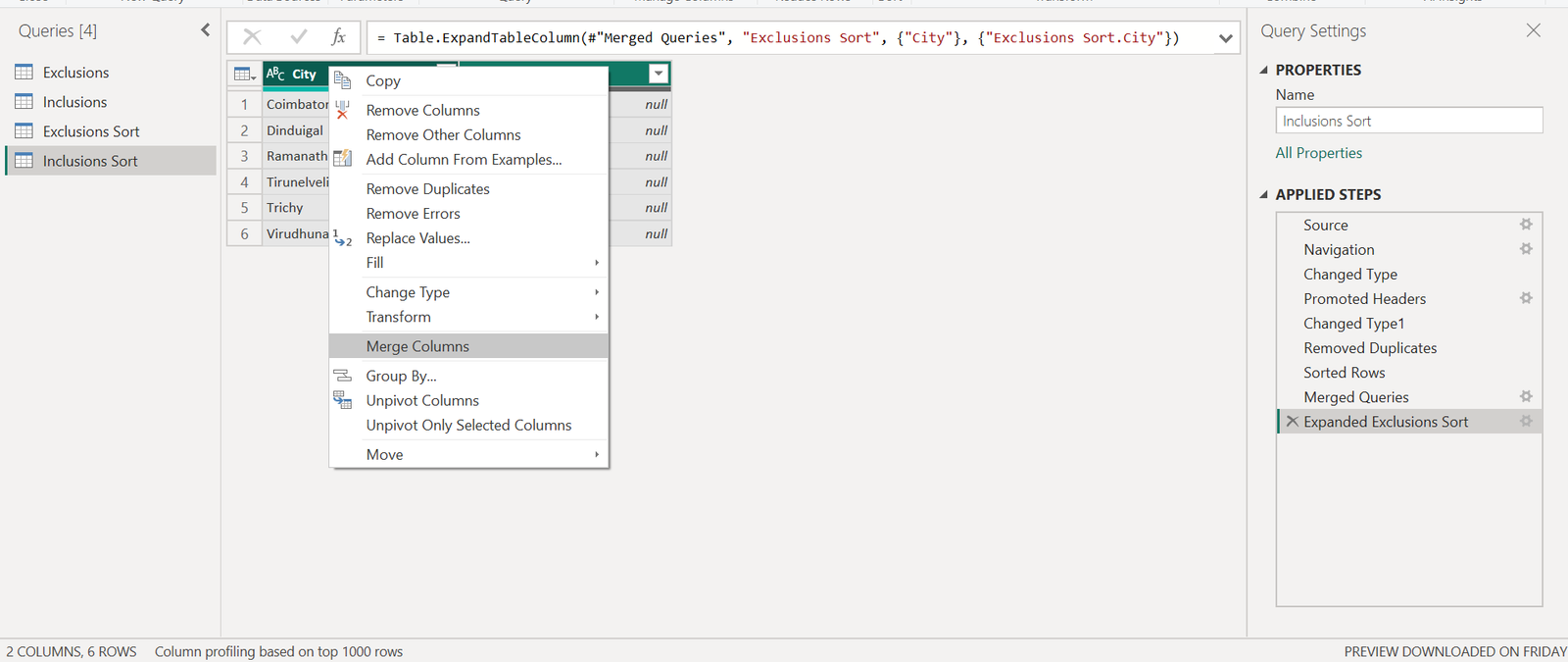This screenshot has width=1568, height=662.
Task: Select row number 6 header
Action: [x=244, y=233]
